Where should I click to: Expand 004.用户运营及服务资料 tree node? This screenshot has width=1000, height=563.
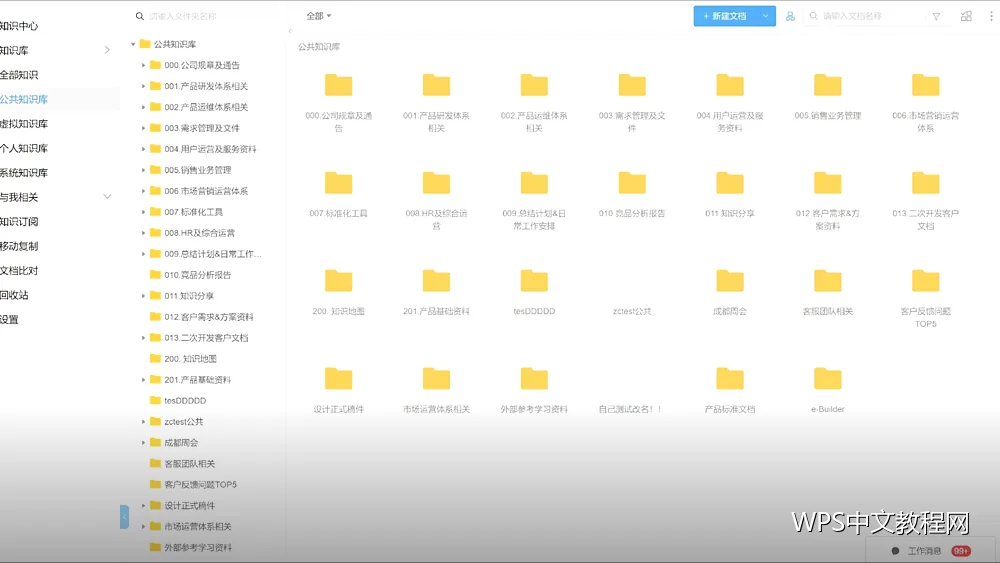pyautogui.click(x=143, y=149)
